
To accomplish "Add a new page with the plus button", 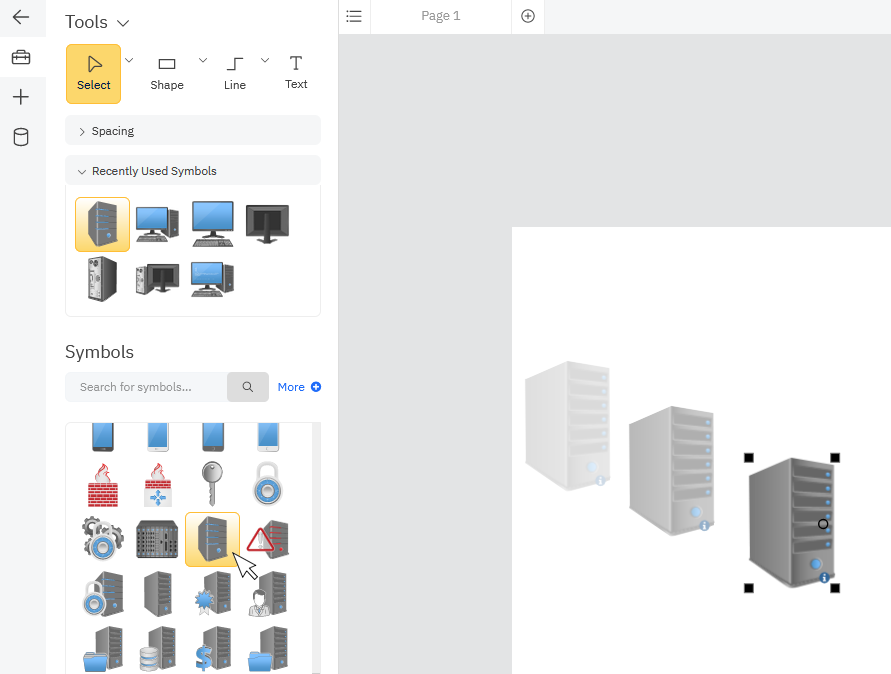I will click(527, 16).
